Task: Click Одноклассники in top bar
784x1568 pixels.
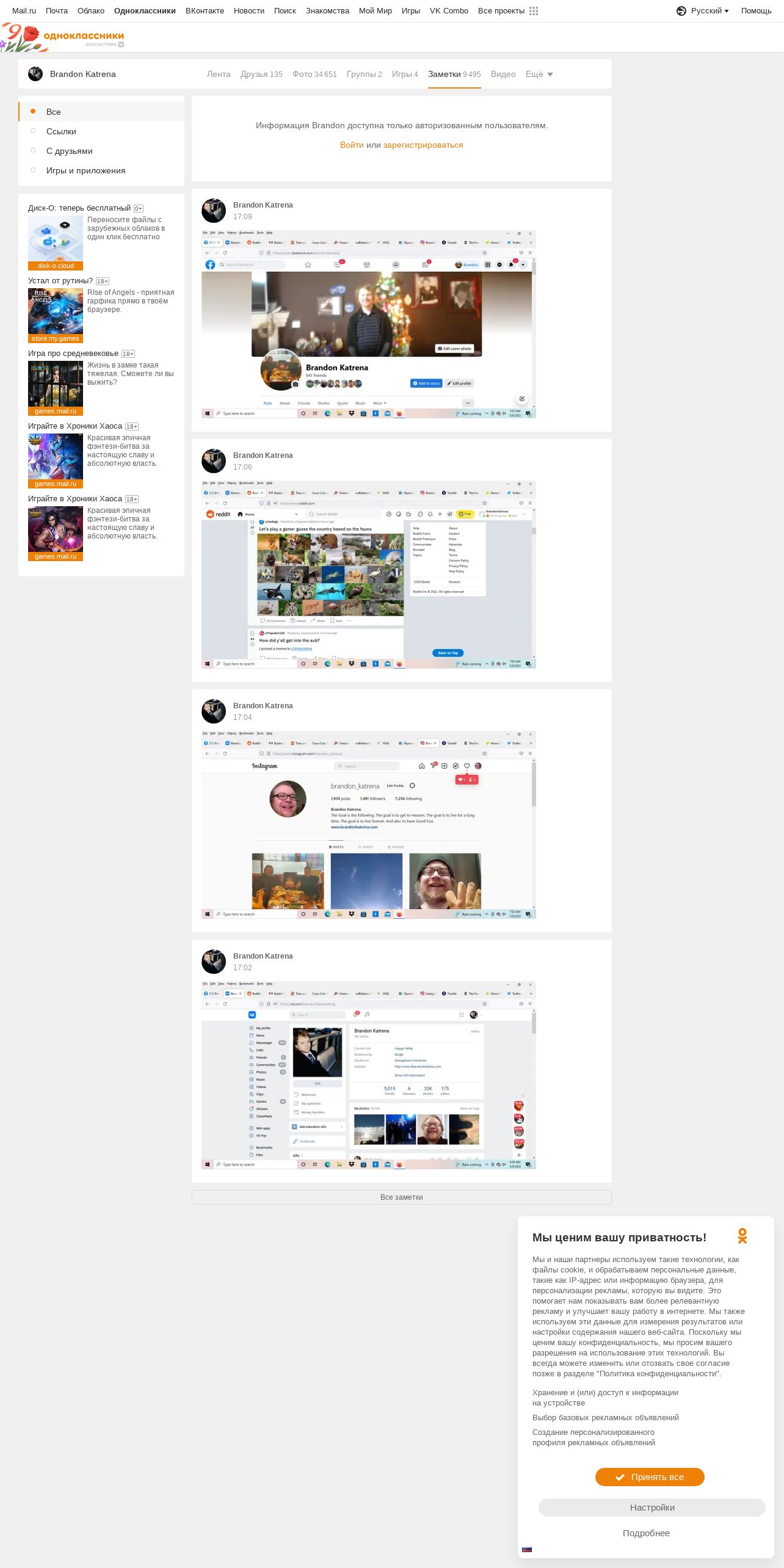Action: point(145,11)
